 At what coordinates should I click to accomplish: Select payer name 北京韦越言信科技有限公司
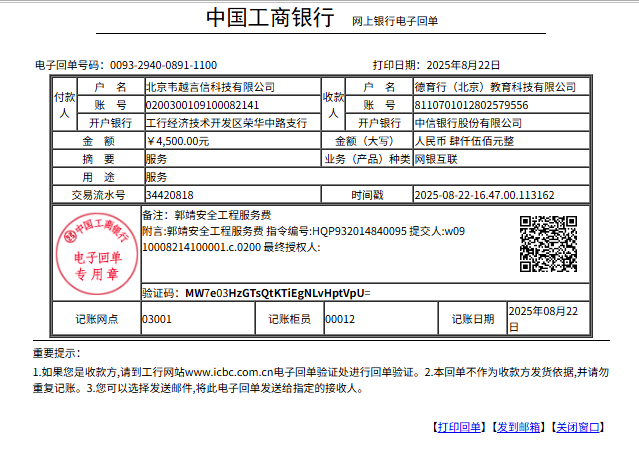[x=210, y=87]
